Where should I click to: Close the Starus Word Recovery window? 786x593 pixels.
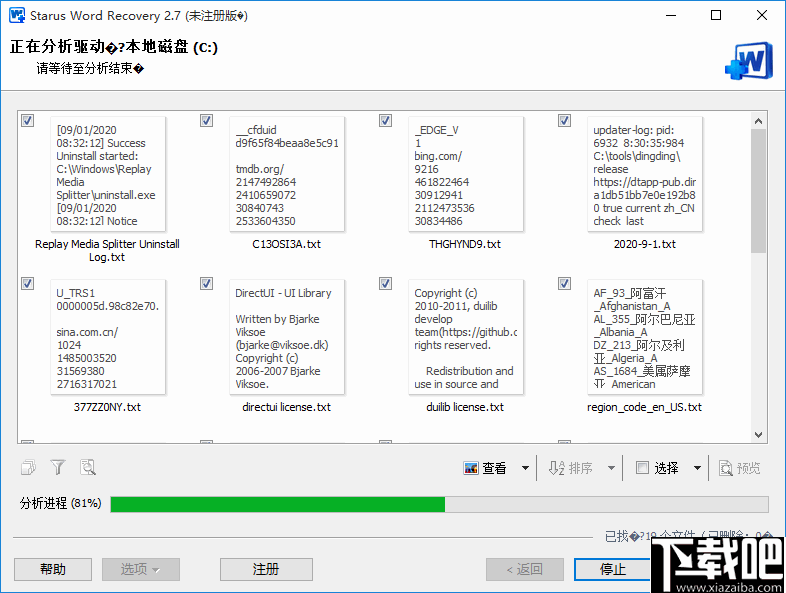[x=762, y=16]
